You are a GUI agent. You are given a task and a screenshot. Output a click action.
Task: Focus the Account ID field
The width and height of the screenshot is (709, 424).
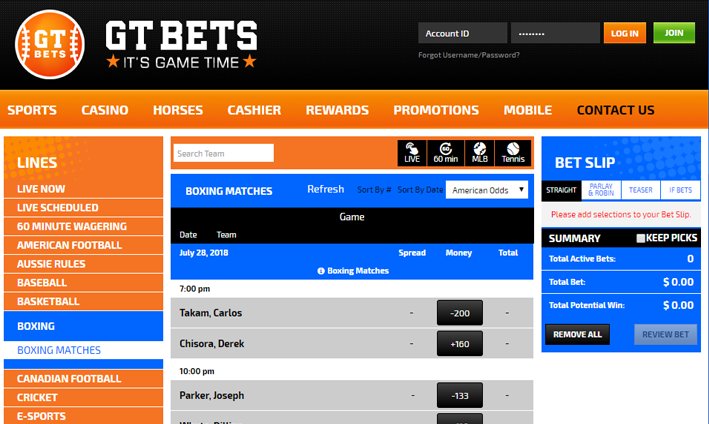[462, 33]
